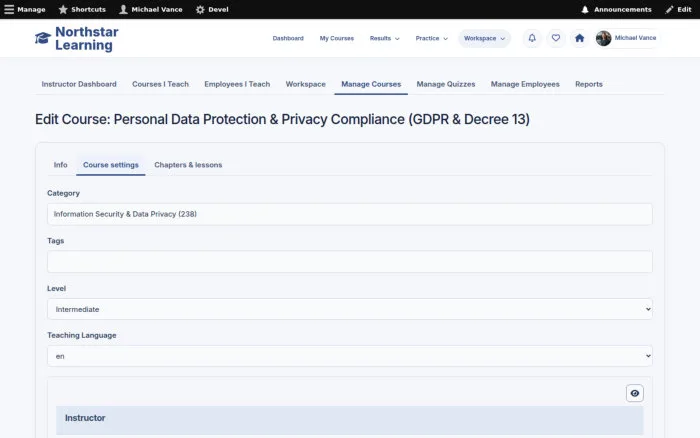Select the Manage Courses tab
Viewport: 700px width, 438px height.
click(371, 84)
